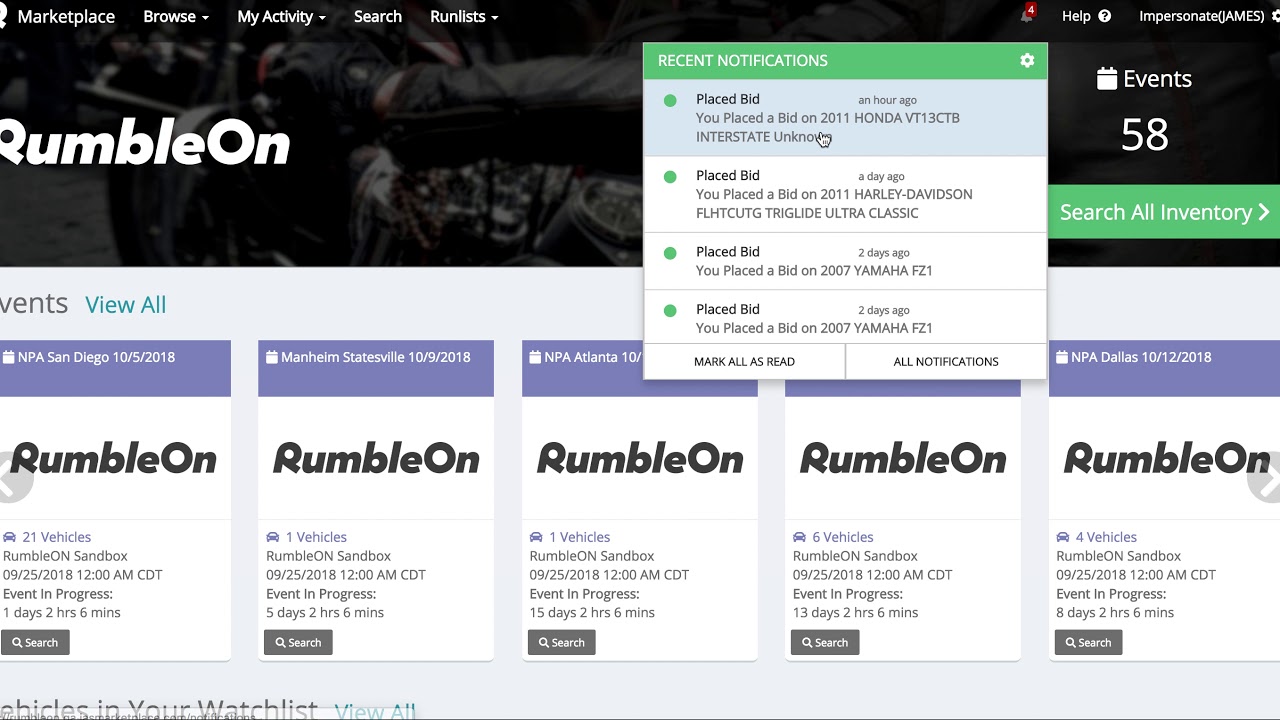Click Help in the top bar
This screenshot has height=720, width=1280.
(x=1076, y=16)
